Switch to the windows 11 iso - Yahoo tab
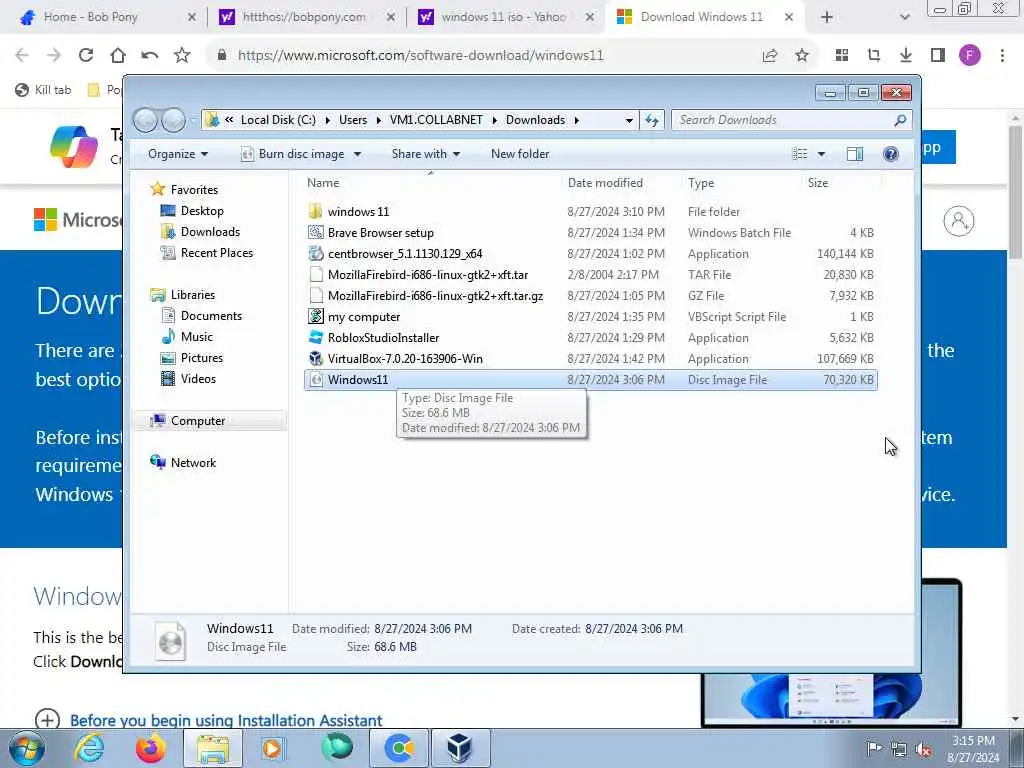This screenshot has width=1024, height=768. coord(506,18)
